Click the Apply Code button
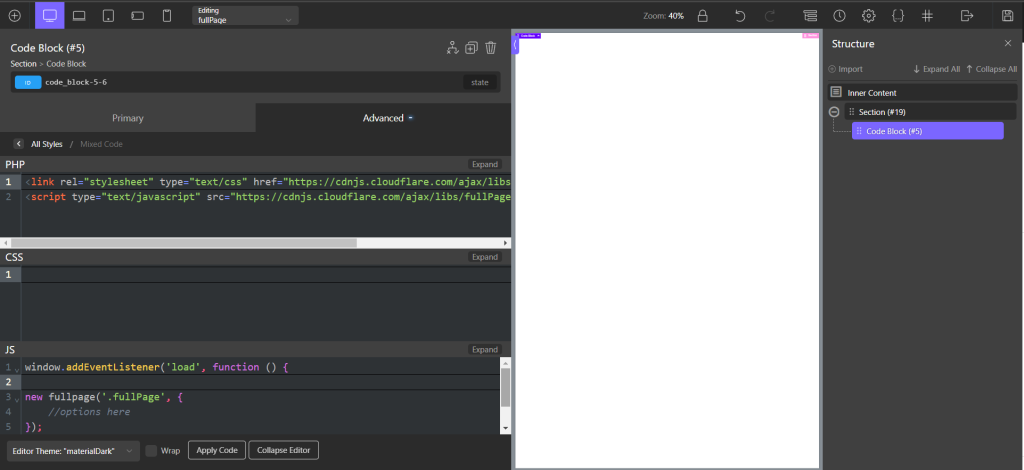 216,451
